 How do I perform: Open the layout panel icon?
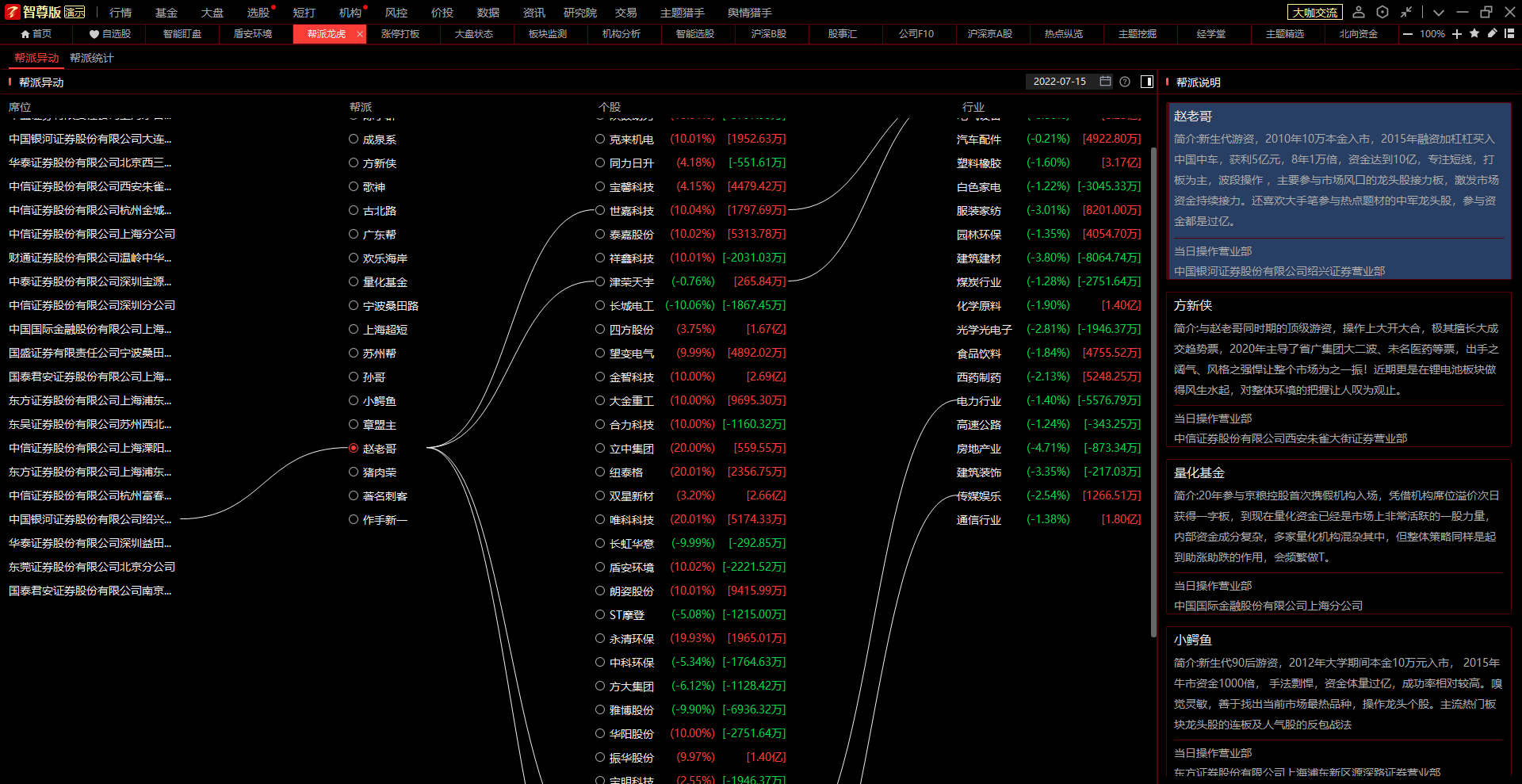[x=1509, y=34]
